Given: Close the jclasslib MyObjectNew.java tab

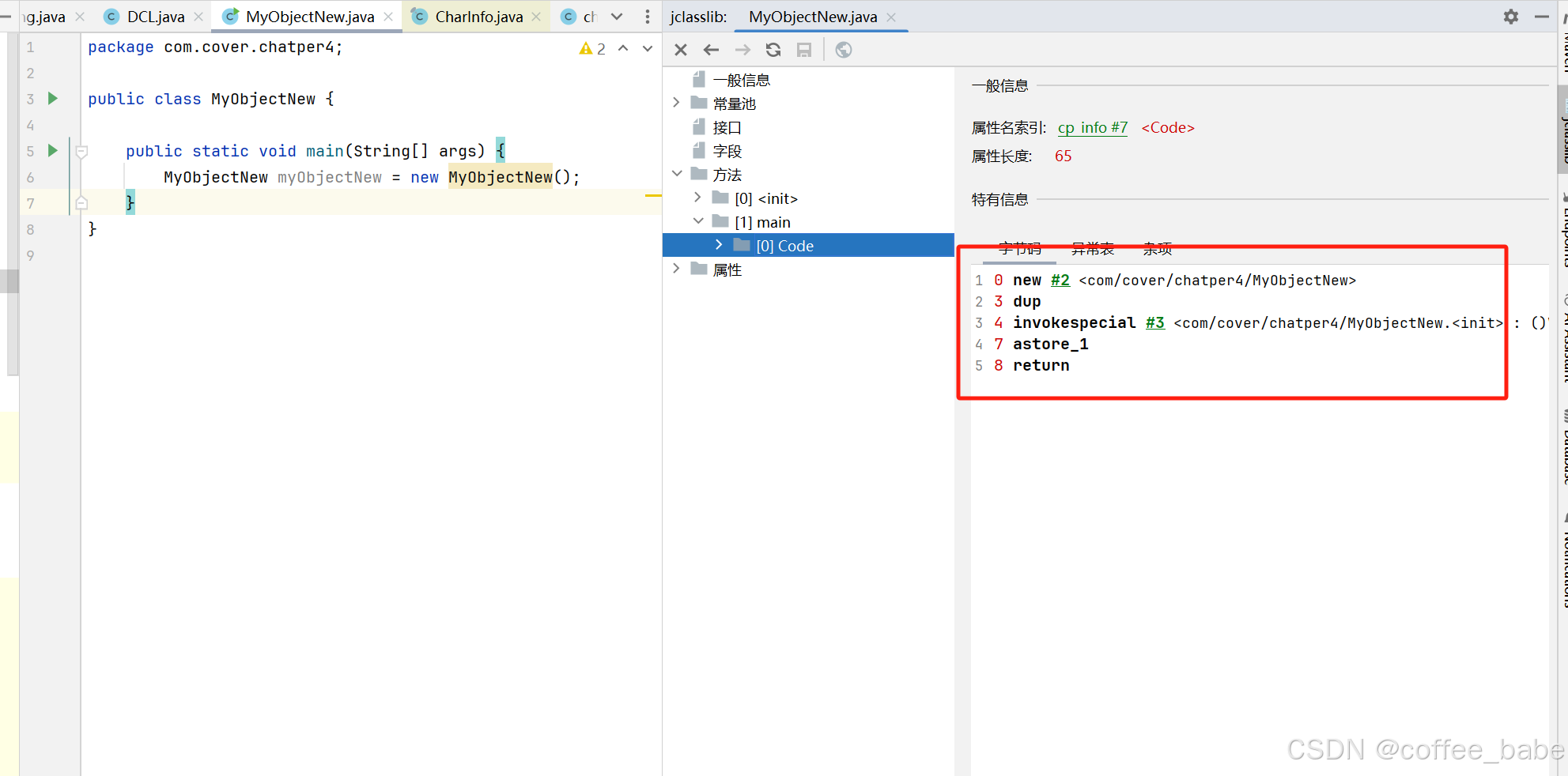Looking at the screenshot, I should coord(891,17).
